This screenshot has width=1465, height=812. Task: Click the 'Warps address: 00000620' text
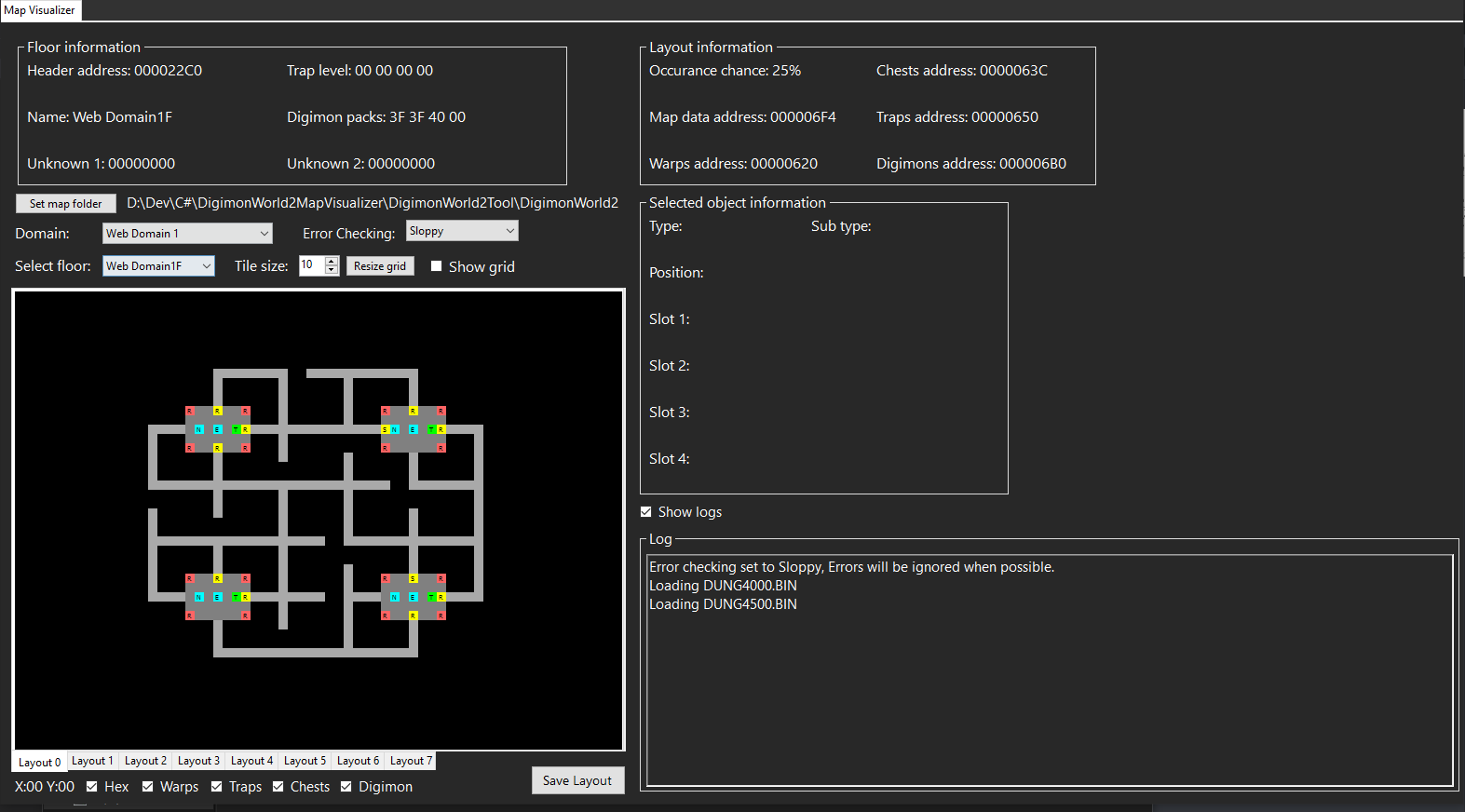coord(733,164)
